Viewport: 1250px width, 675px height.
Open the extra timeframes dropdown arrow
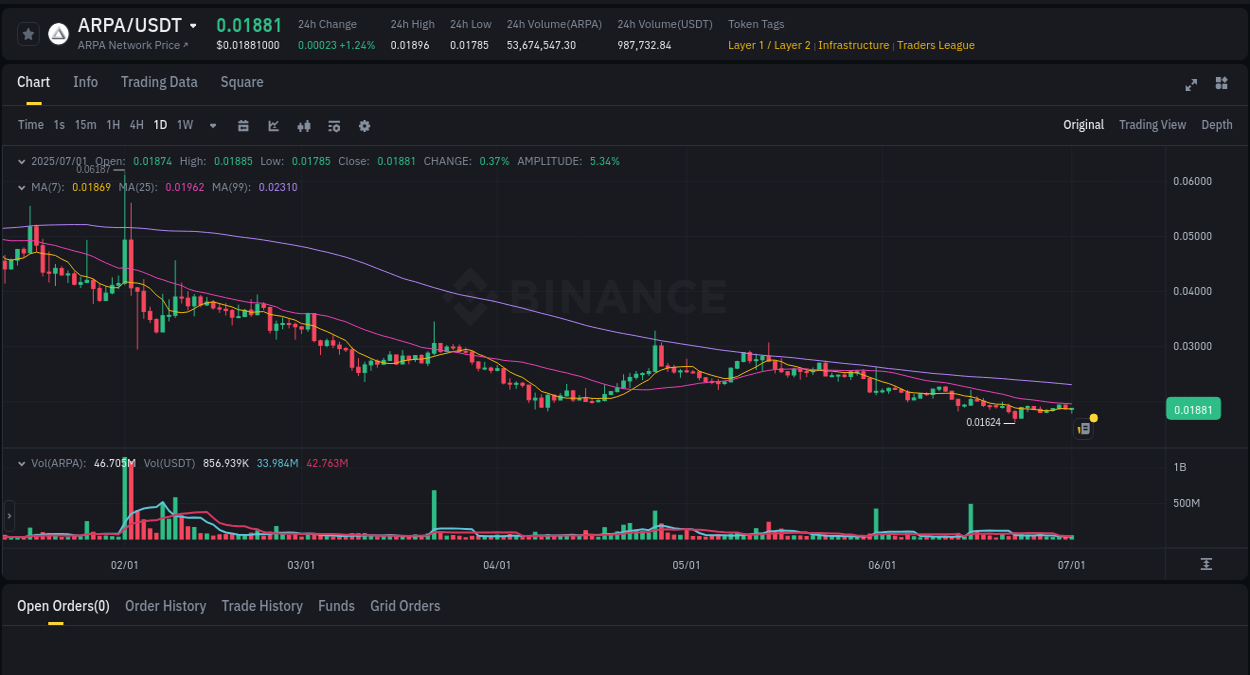[x=211, y=125]
